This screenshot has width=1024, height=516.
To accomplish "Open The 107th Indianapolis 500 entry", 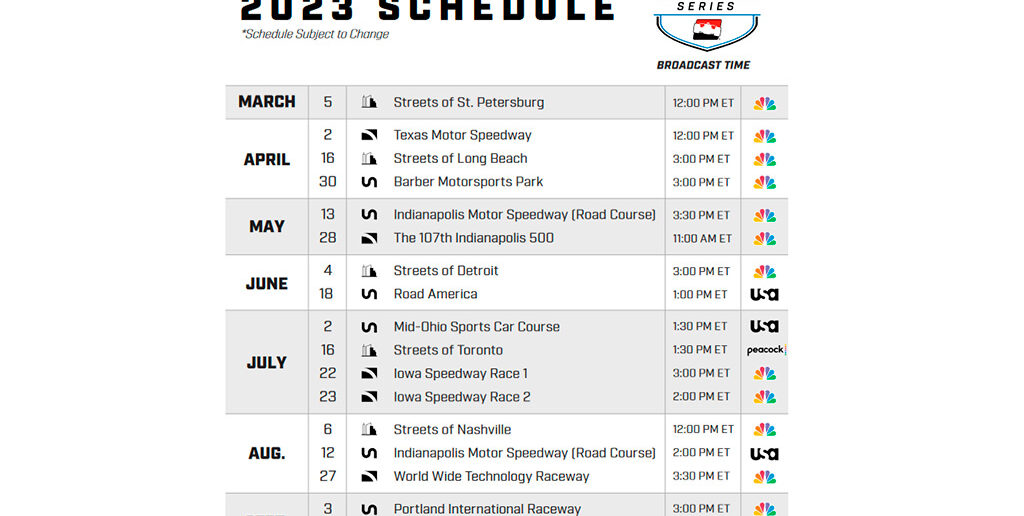I will pos(473,238).
